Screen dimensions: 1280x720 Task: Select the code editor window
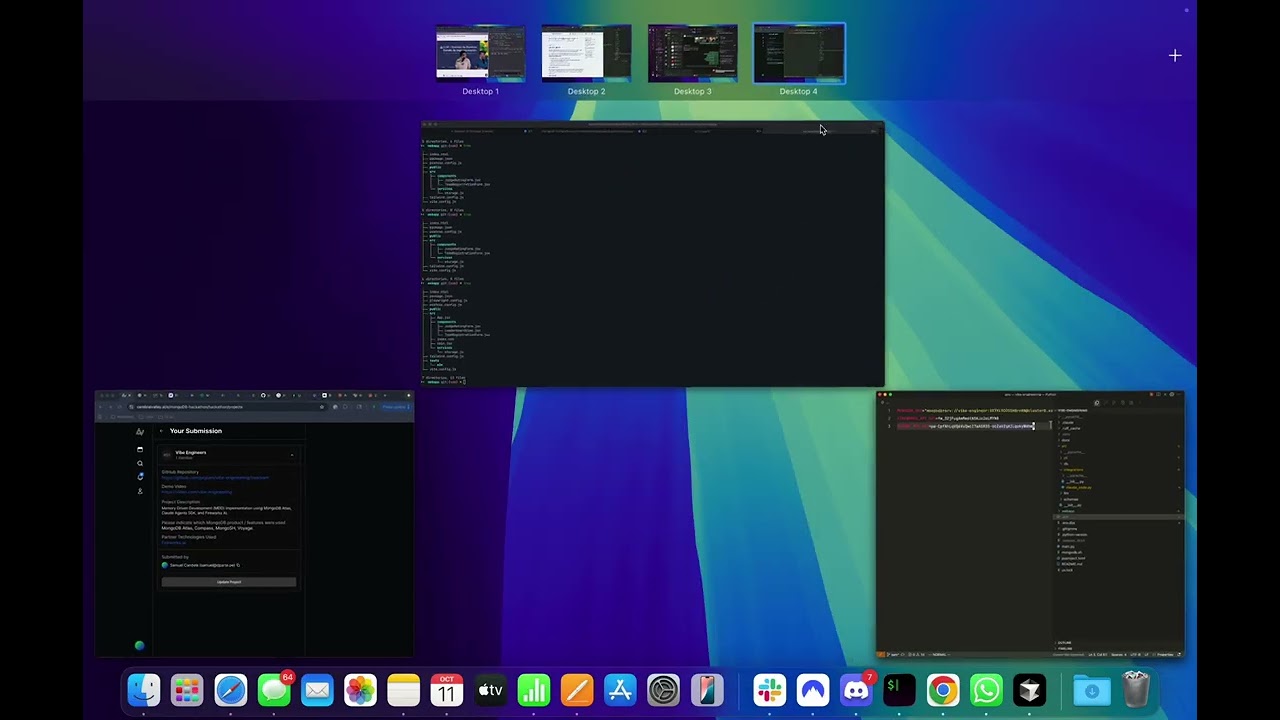coord(1030,524)
